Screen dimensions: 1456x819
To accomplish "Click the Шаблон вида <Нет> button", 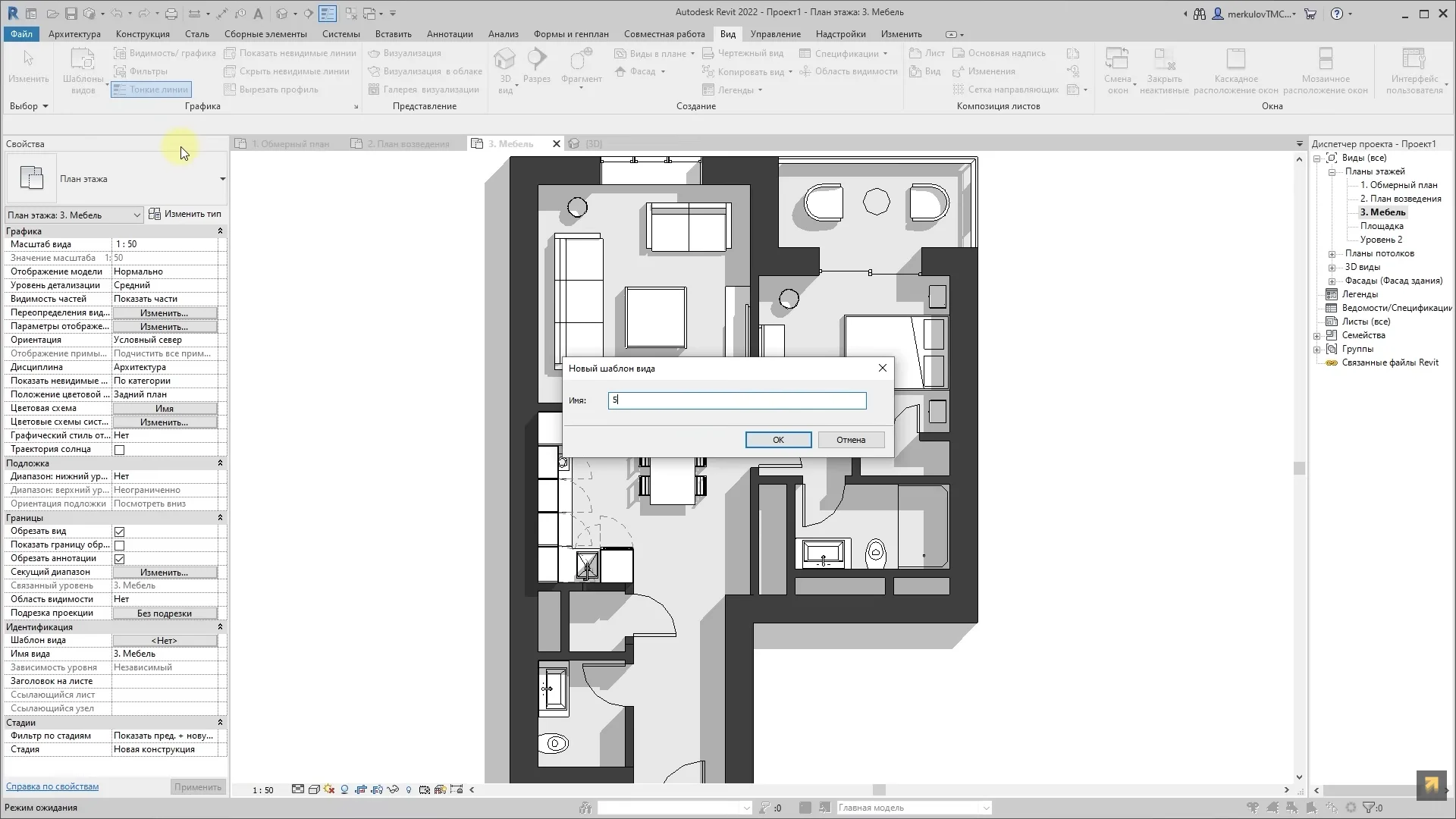I will pyautogui.click(x=165, y=641).
